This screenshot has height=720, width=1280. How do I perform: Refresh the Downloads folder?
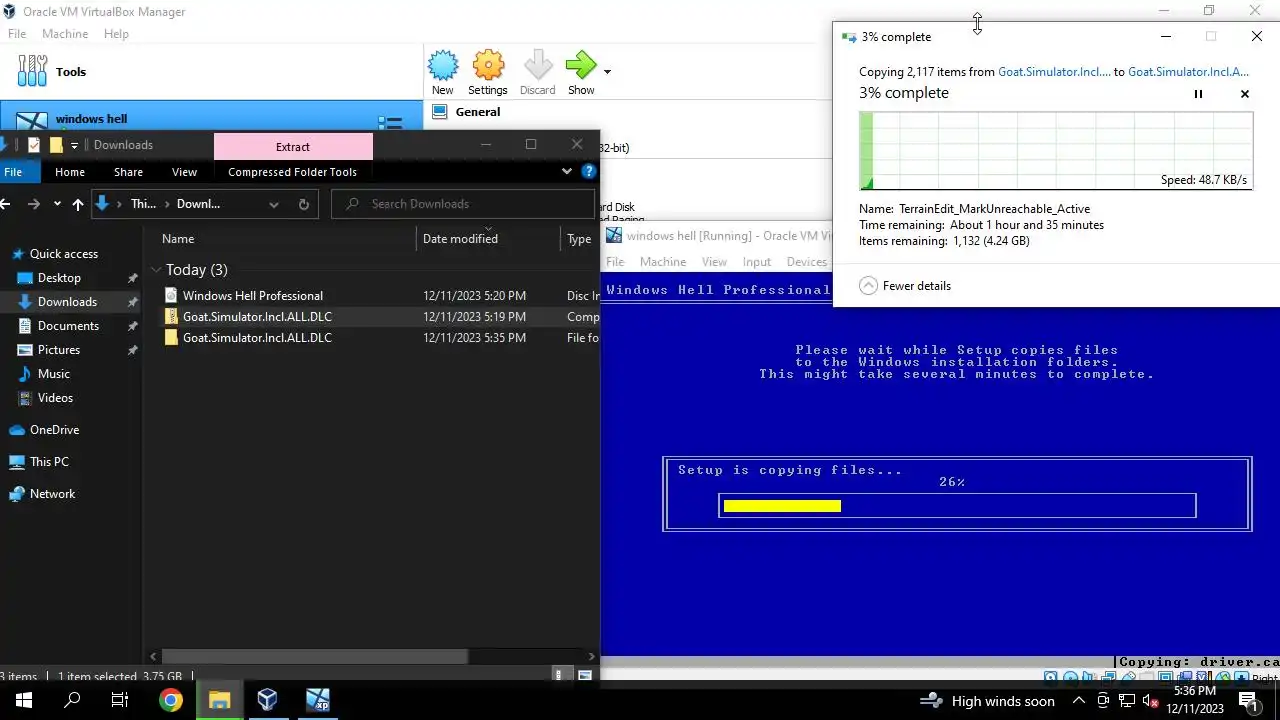tap(304, 204)
